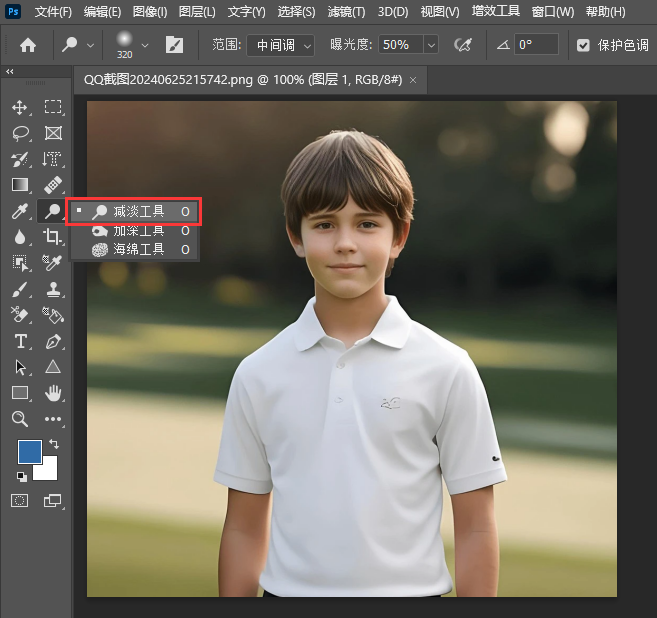Image resolution: width=657 pixels, height=618 pixels.
Task: Toggle Quick Mask mode
Action: (20, 501)
